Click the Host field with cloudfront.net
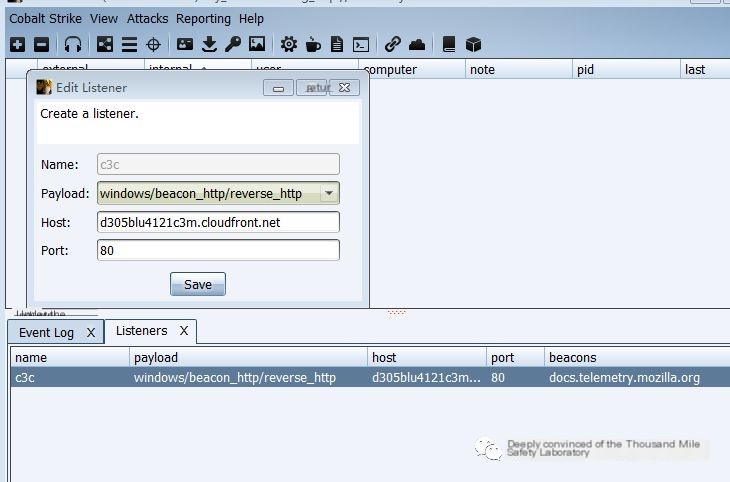The image size is (730, 482). point(218,222)
